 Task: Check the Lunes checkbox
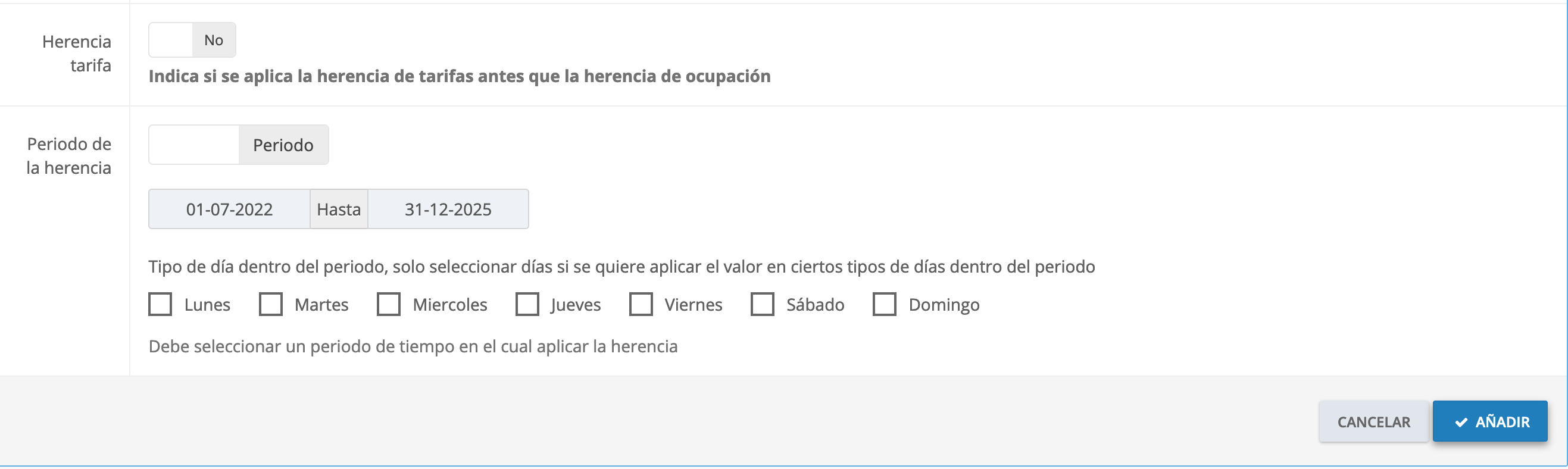pyautogui.click(x=160, y=304)
